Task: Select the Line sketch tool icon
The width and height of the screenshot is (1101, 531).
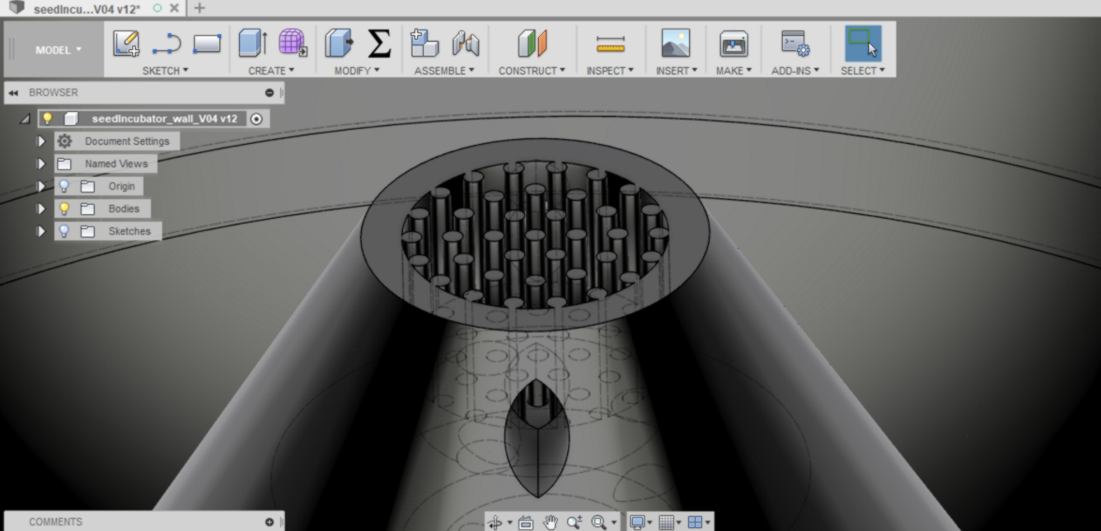Action: point(166,44)
